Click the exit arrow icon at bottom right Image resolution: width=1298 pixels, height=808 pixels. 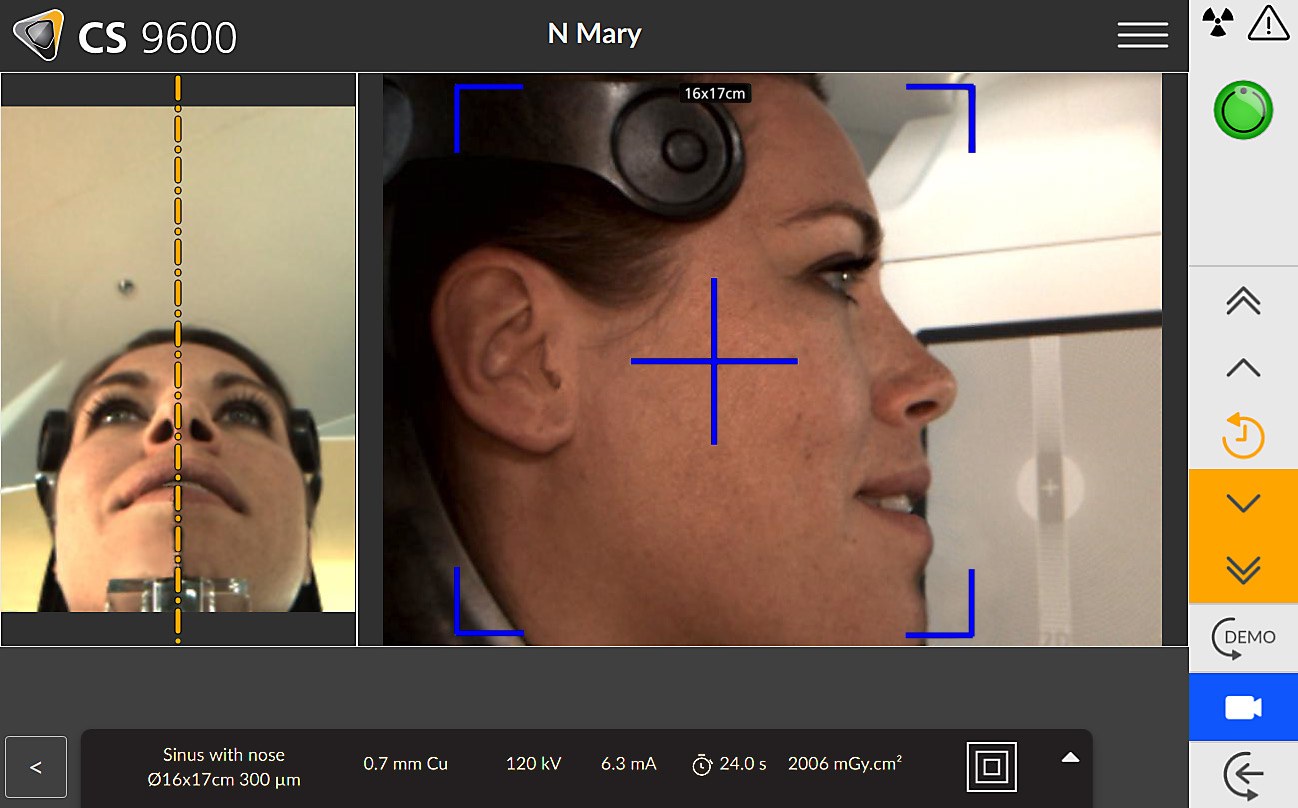click(x=1243, y=774)
